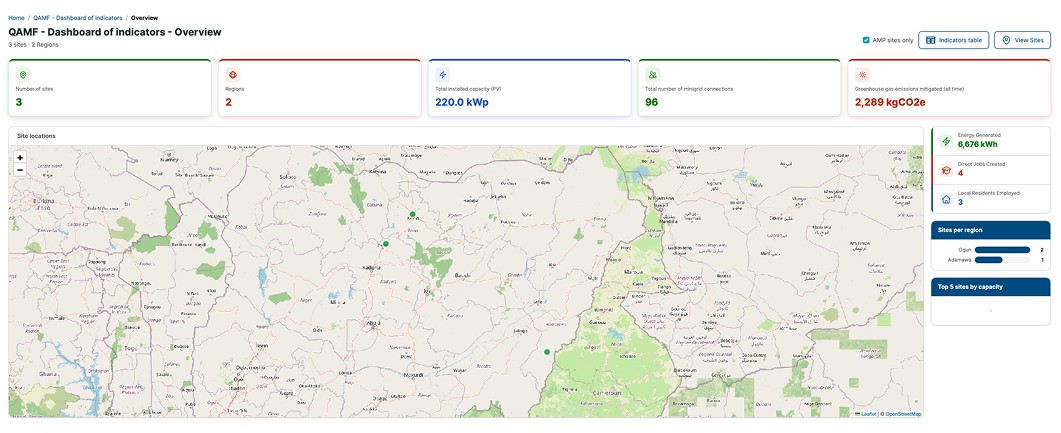Viewport: 1061px width, 433px height.
Task: Click the Adamawa region progress bar
Action: 1002,260
